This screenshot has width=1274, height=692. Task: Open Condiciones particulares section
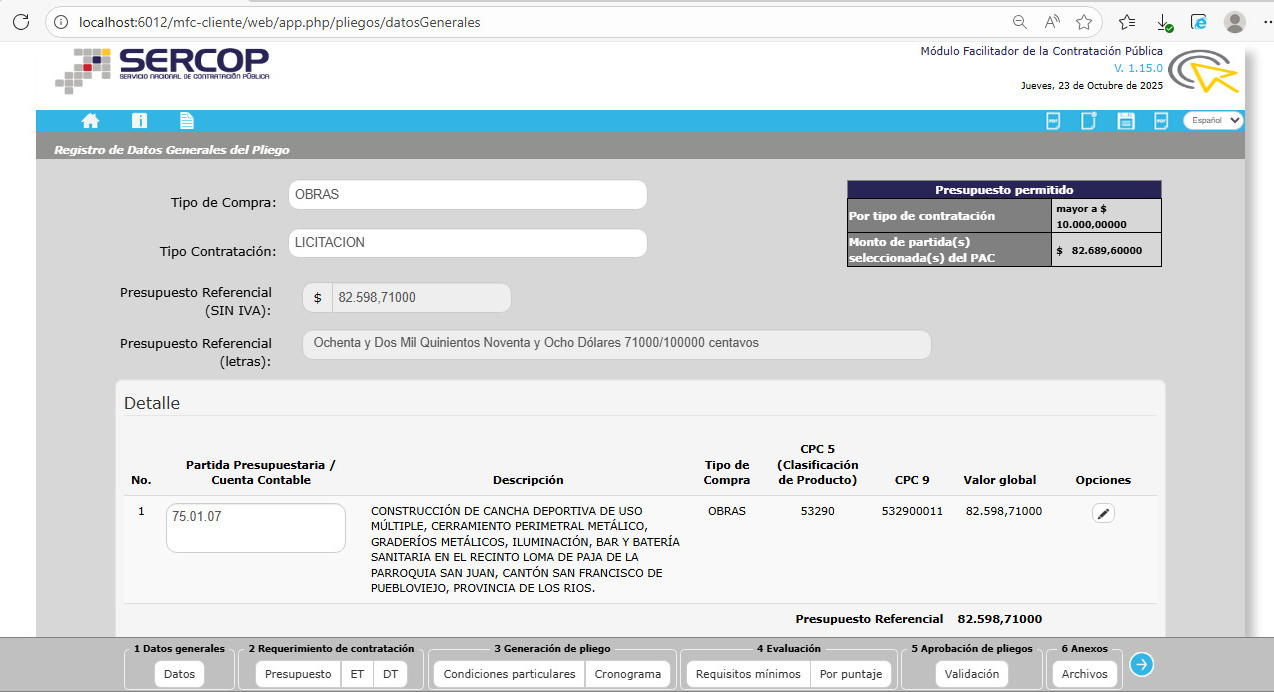pos(509,674)
